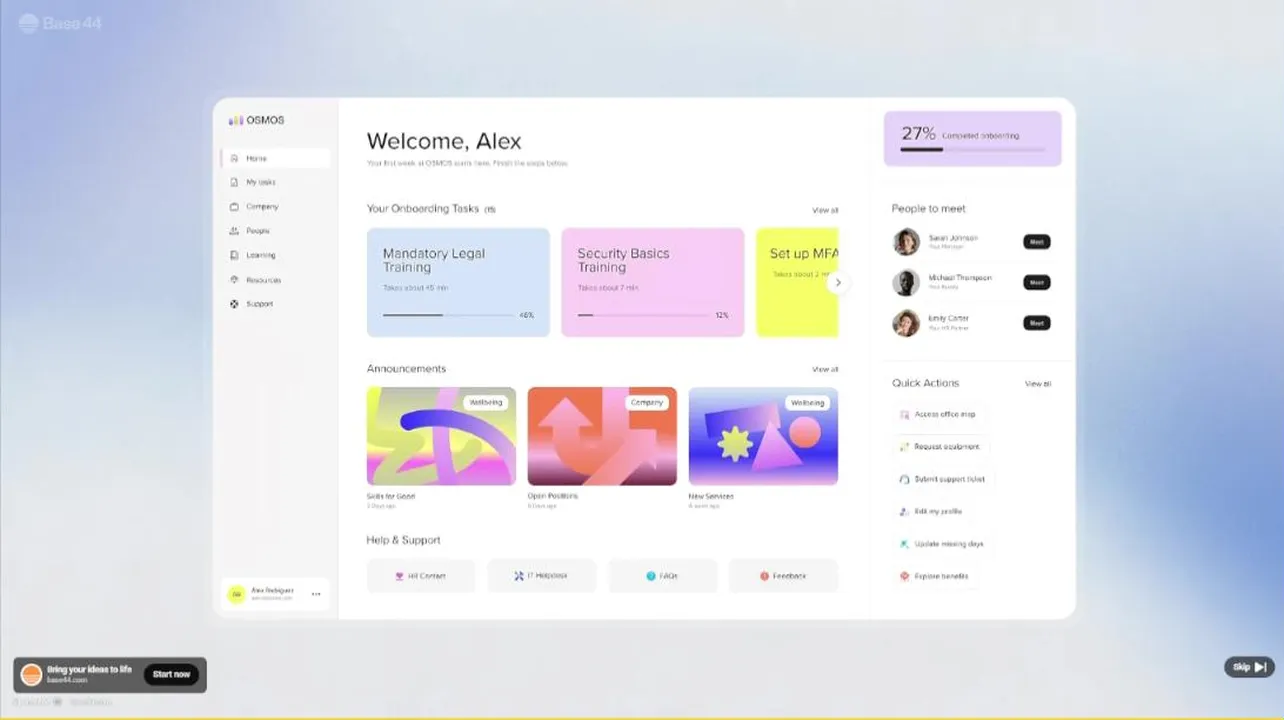Click the Resources sidebar icon
This screenshot has width=1284, height=720.
(x=234, y=280)
